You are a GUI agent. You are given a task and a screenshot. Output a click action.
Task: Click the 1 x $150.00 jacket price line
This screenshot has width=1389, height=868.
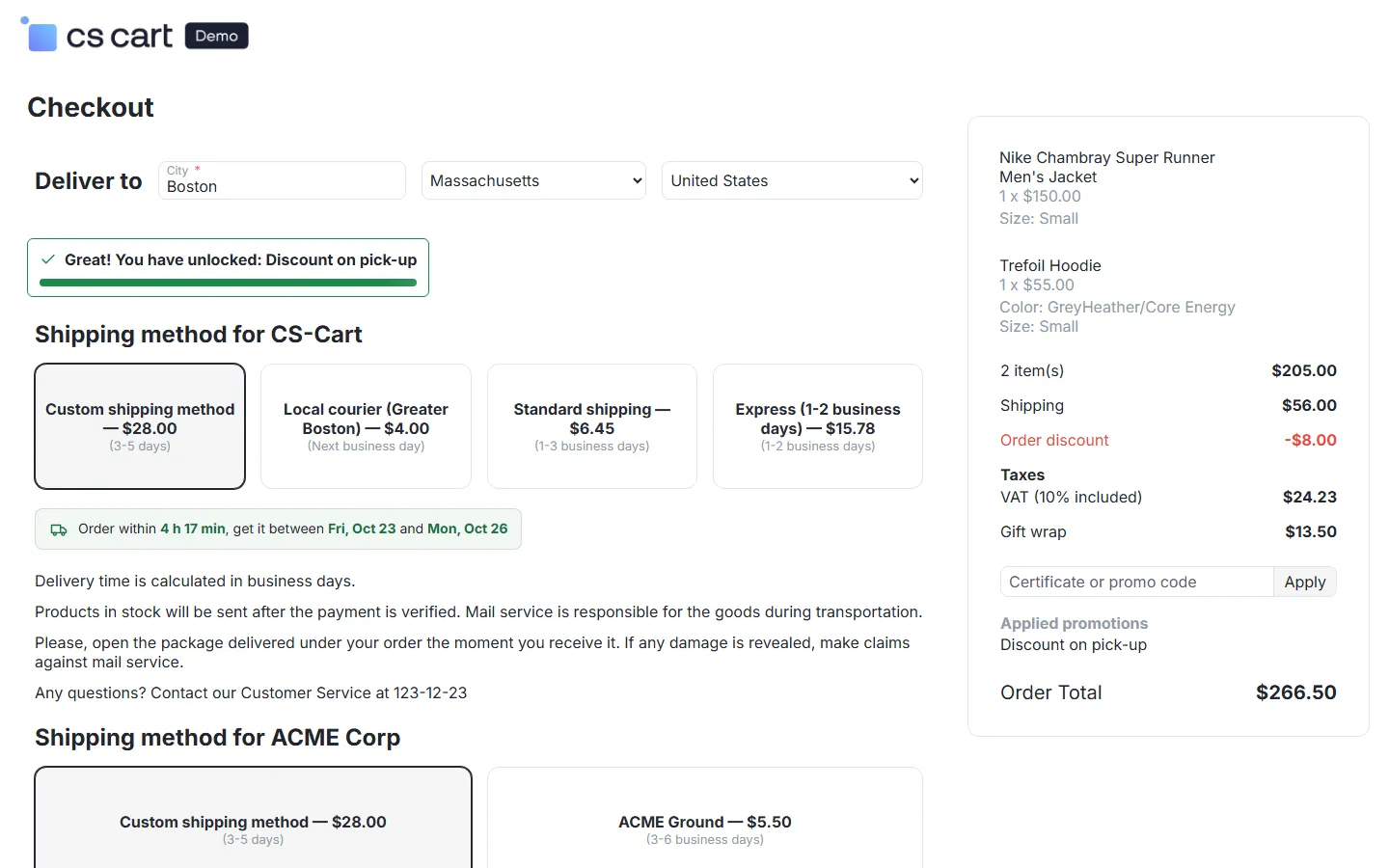1040,196
